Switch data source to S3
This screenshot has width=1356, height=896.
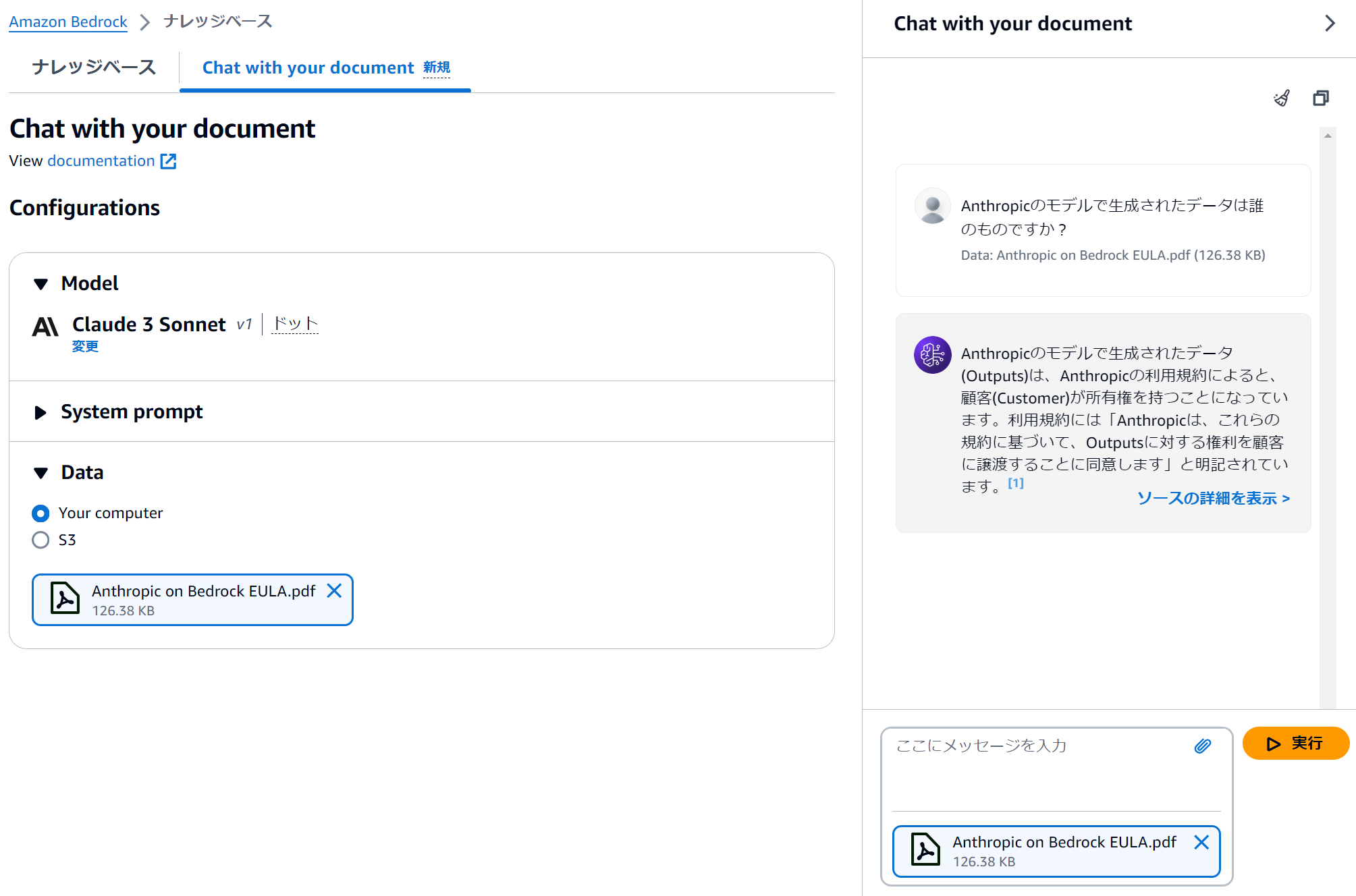point(40,540)
